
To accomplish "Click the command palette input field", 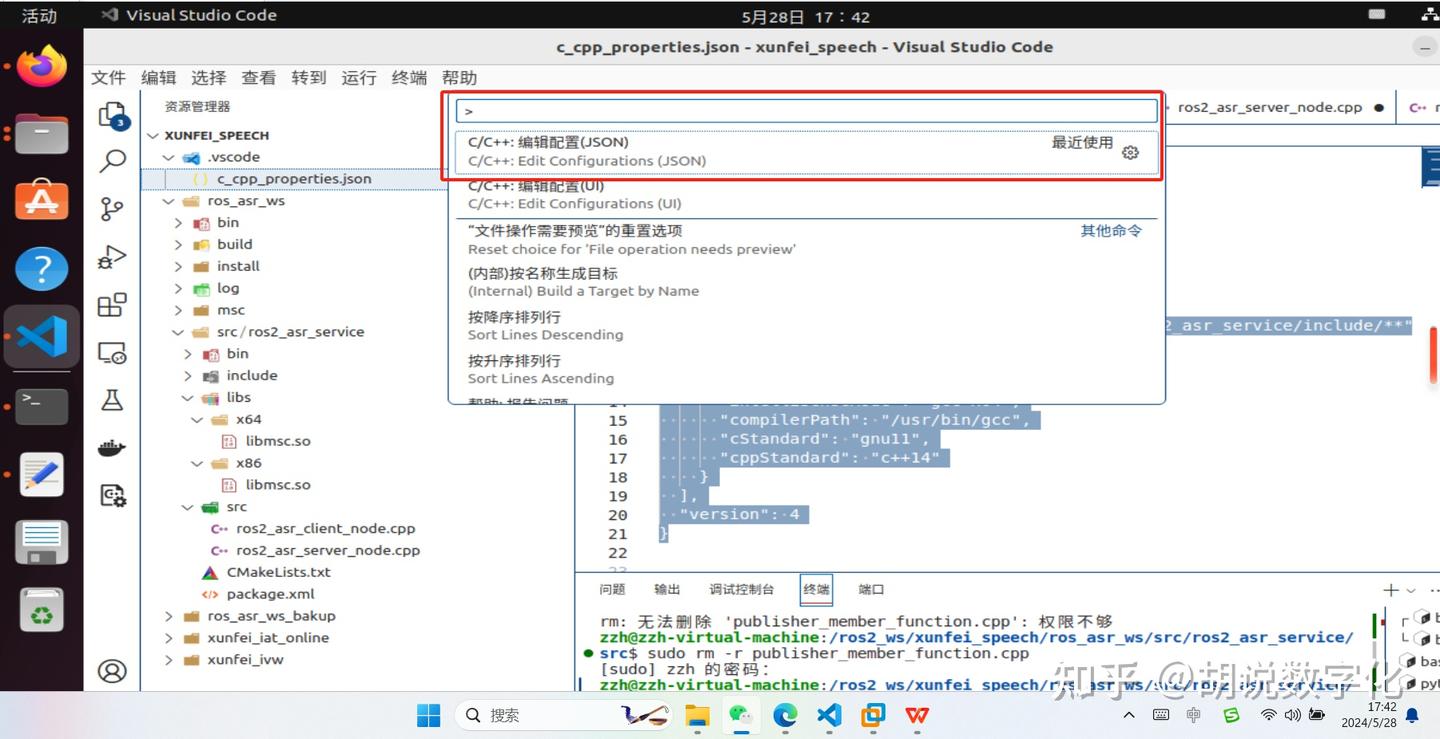I will pyautogui.click(x=805, y=110).
